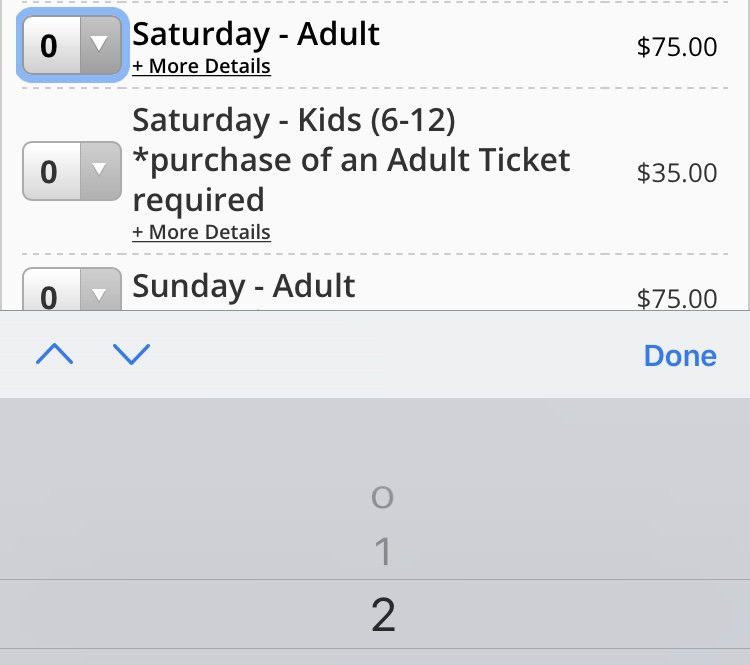Viewport: 750px width, 665px height.
Task: Open the Saturday - Kids quantity selector
Action: tap(71, 172)
